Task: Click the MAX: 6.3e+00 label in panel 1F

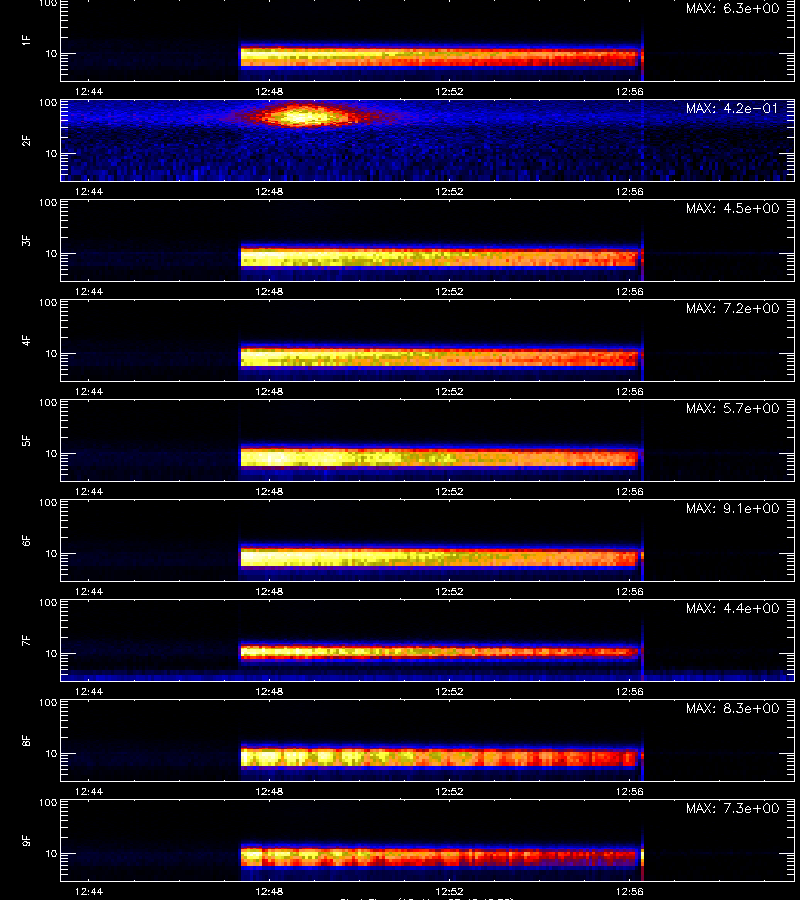Action: coord(732,9)
